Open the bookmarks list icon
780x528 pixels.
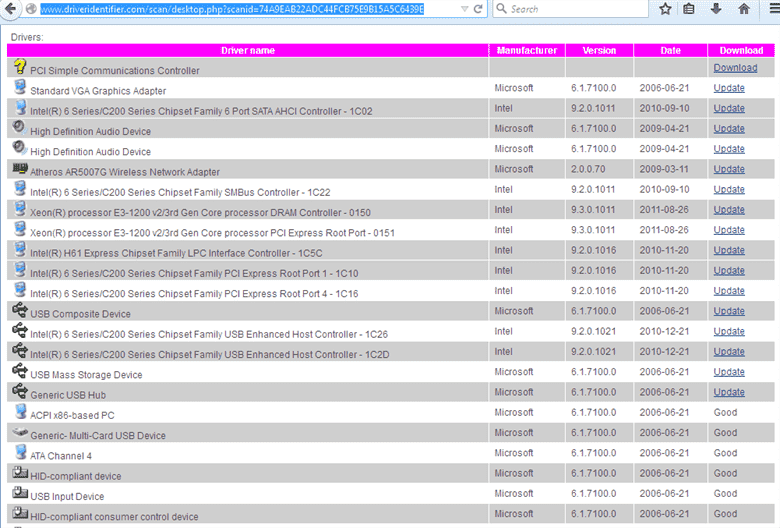coord(689,8)
